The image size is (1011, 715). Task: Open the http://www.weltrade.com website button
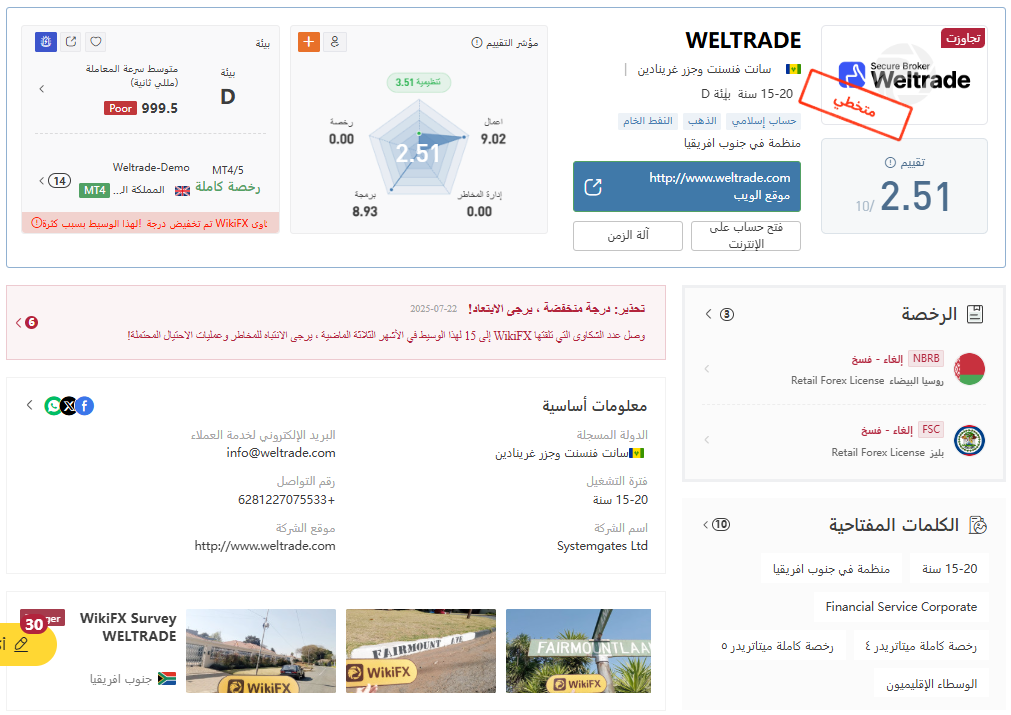687,186
